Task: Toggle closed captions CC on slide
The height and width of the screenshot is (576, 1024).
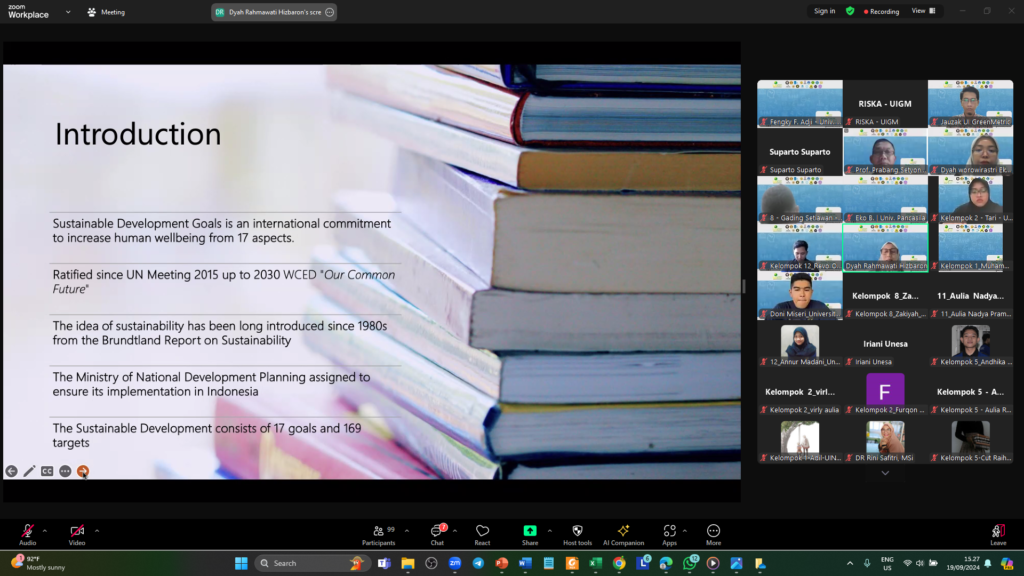Action: point(47,471)
